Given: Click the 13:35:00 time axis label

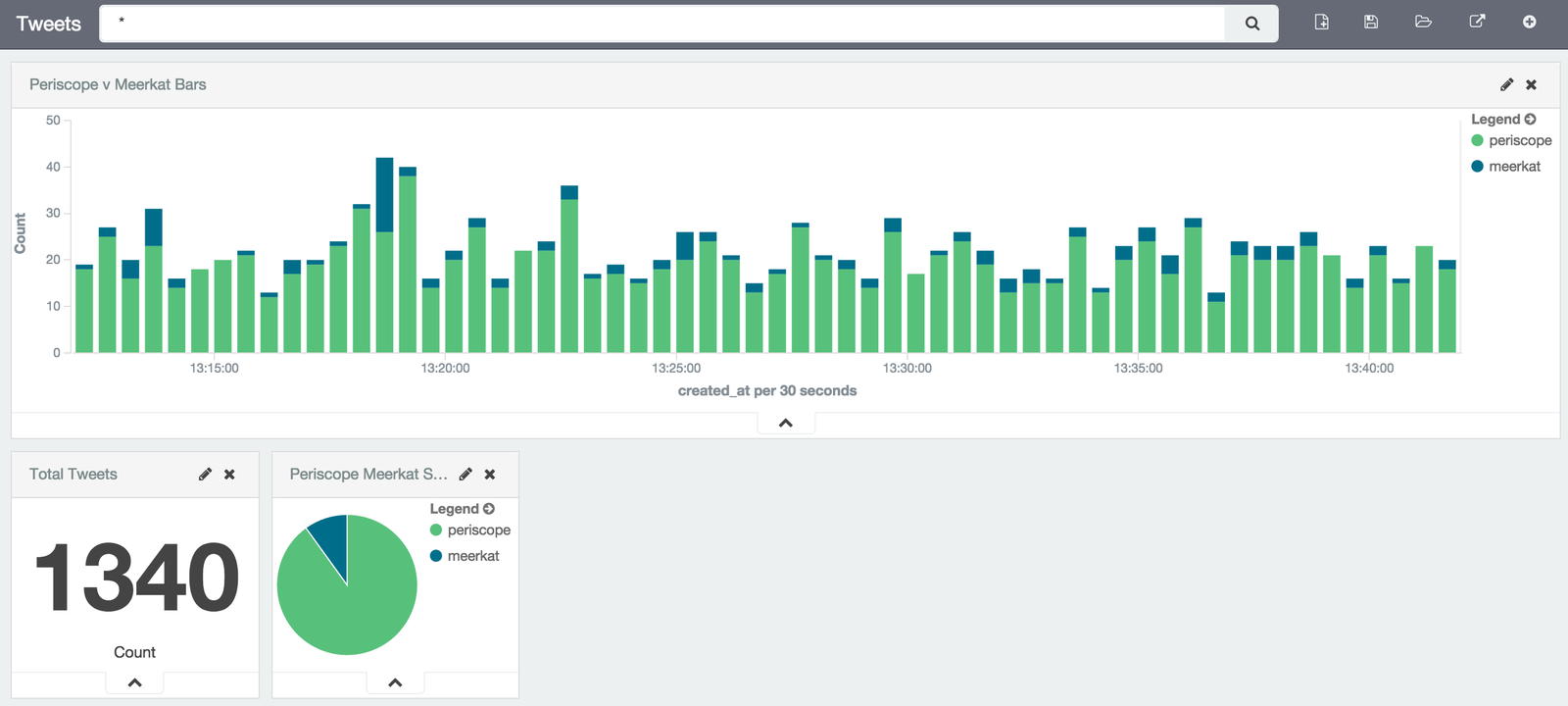Looking at the screenshot, I should pos(1138,368).
